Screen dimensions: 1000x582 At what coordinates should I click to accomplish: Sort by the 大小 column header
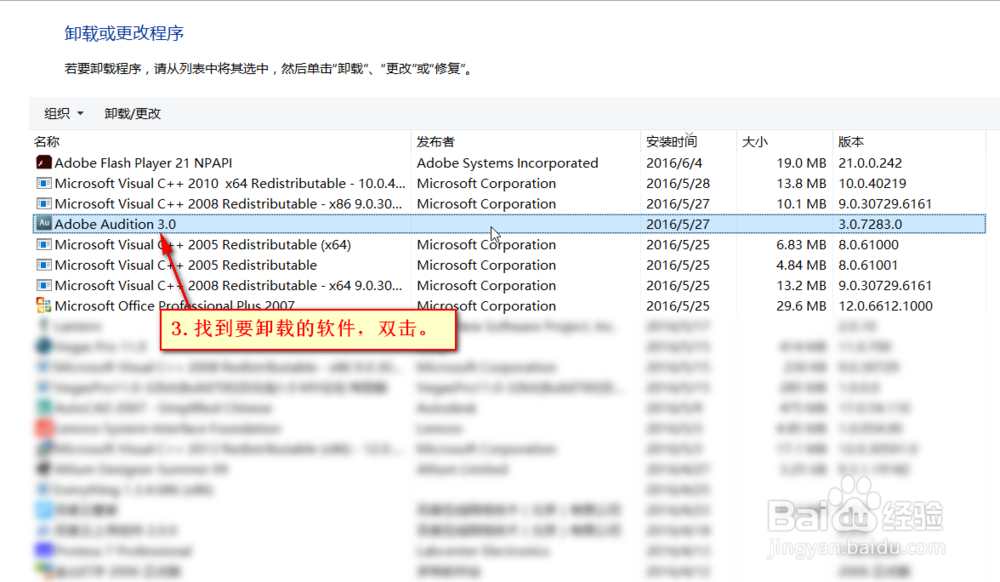754,142
